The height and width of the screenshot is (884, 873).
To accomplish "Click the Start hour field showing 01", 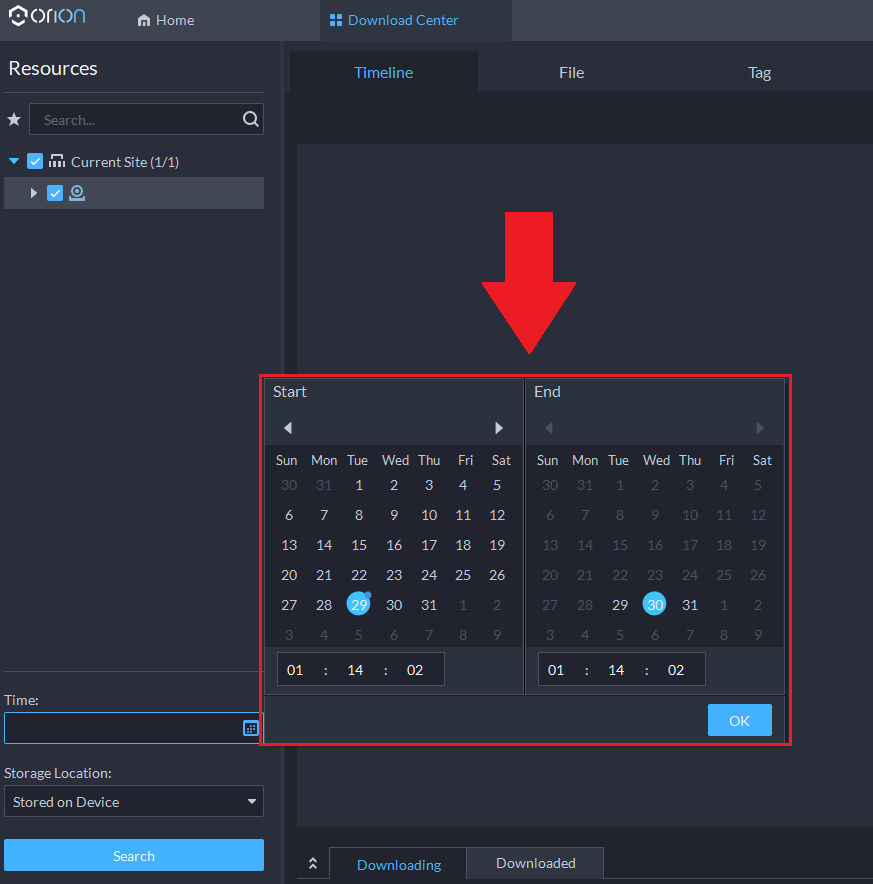I will (295, 670).
